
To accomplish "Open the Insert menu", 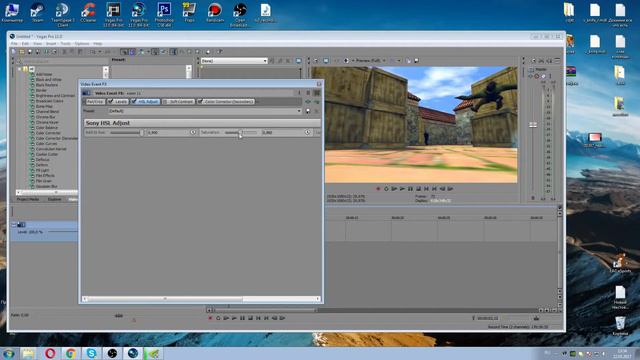I will [51, 44].
